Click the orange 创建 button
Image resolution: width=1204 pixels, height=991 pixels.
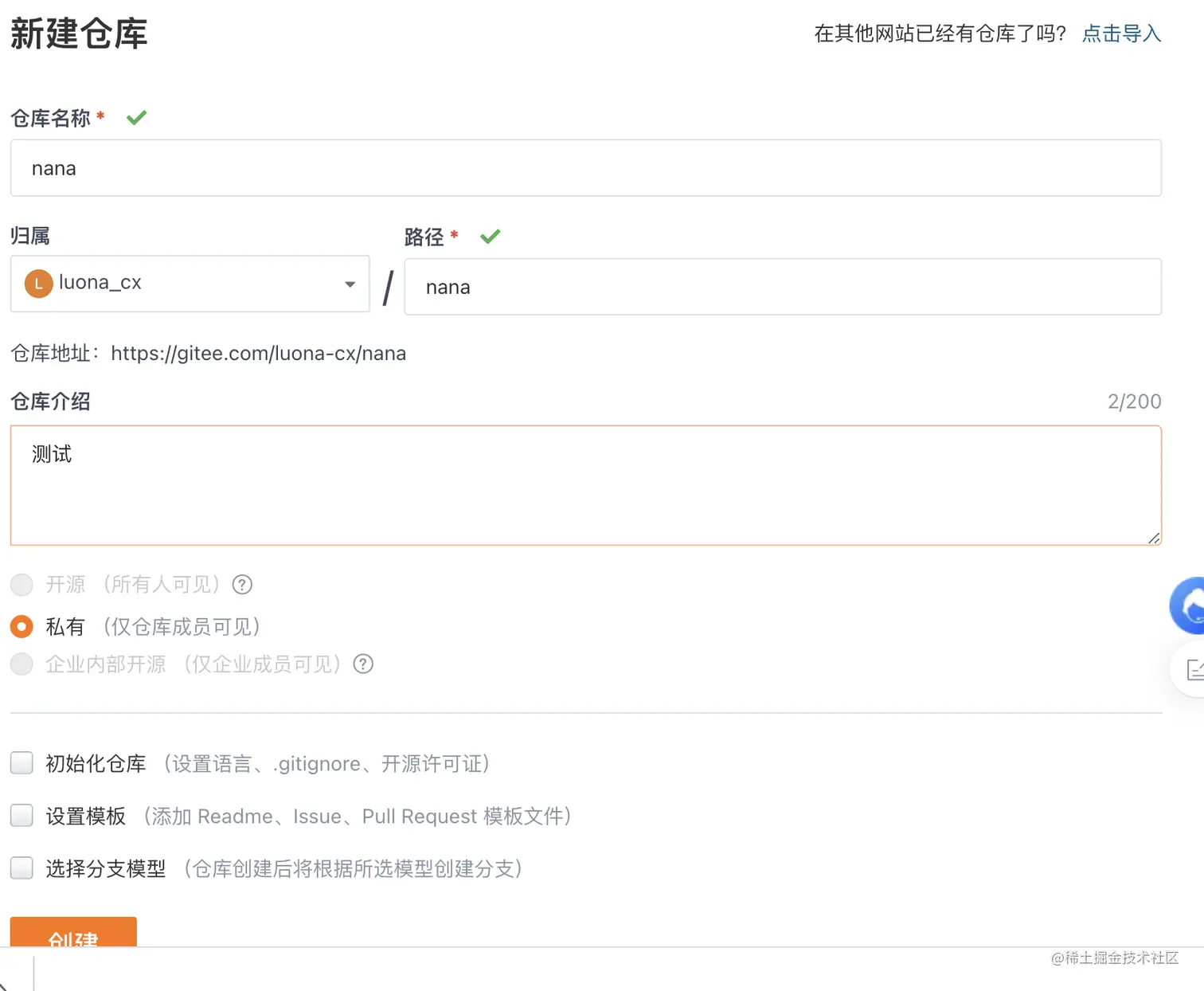[x=73, y=932]
